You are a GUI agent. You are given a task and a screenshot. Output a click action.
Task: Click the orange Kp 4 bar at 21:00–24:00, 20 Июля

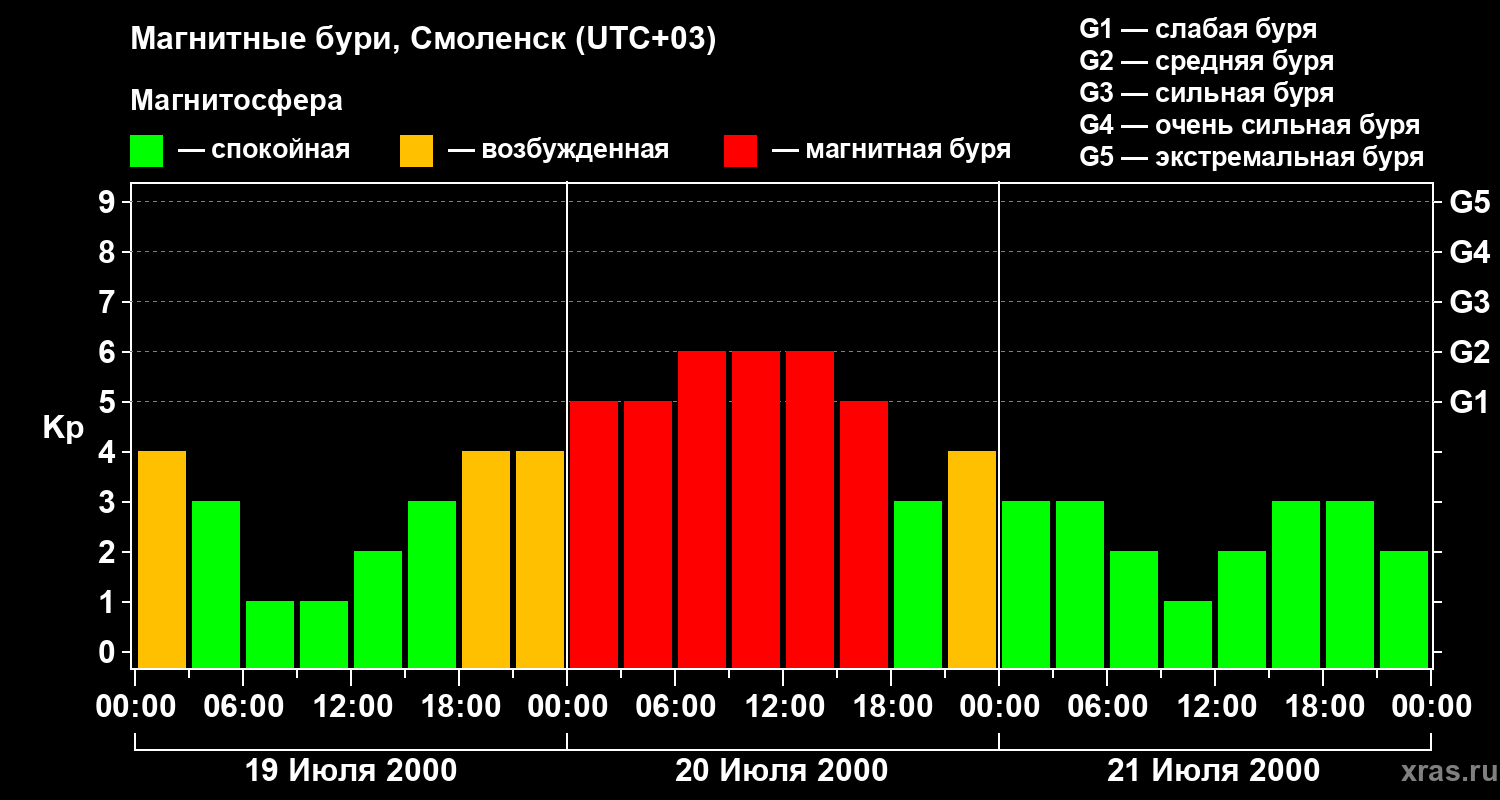tap(972, 559)
